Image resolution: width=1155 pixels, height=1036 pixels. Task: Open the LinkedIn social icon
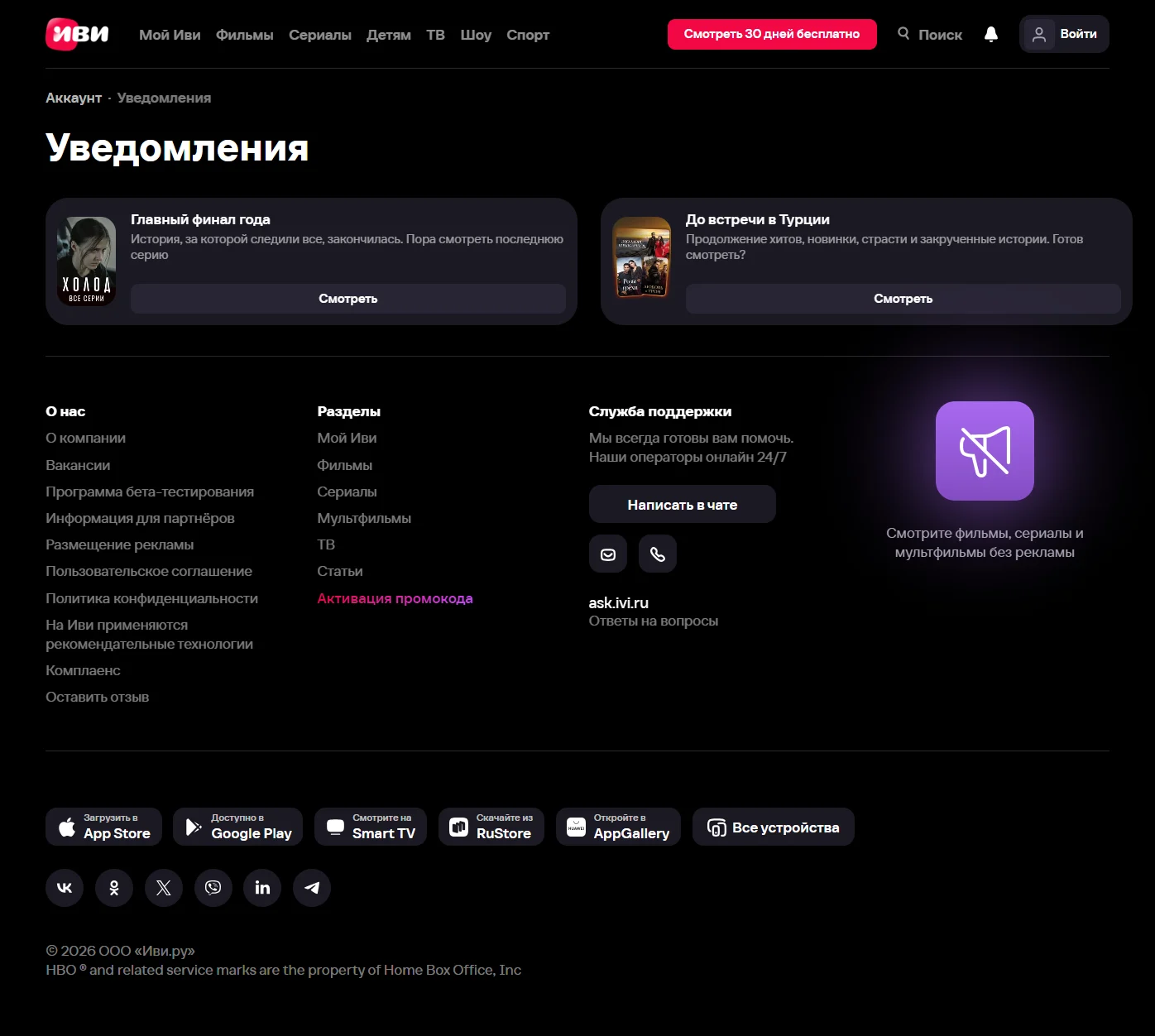click(x=262, y=888)
